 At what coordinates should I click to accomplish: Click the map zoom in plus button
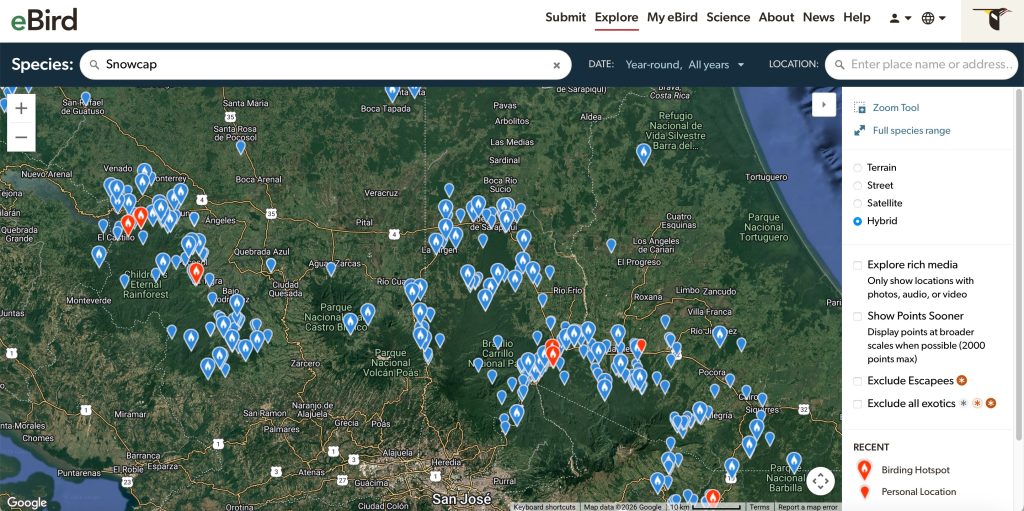(x=21, y=108)
